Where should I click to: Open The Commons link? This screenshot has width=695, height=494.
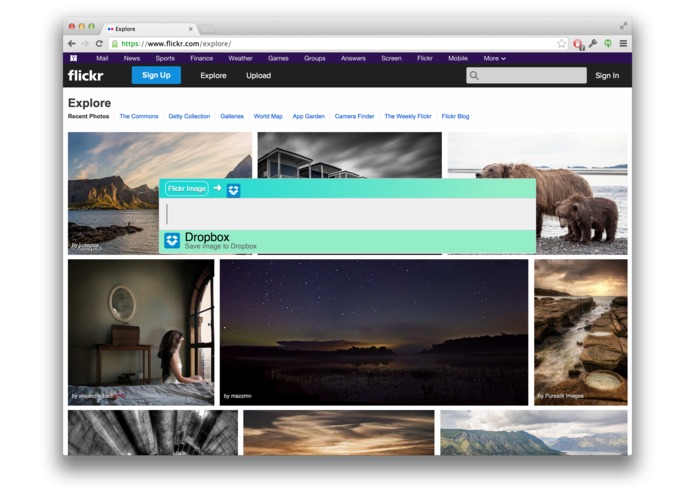[x=139, y=116]
